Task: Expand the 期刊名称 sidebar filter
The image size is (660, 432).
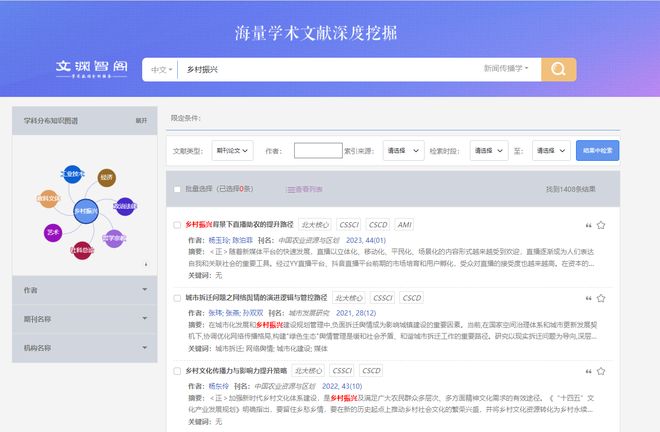Action: [x=85, y=319]
